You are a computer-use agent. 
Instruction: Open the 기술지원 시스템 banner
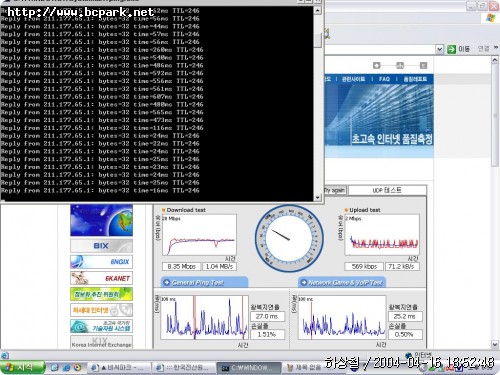(101, 326)
